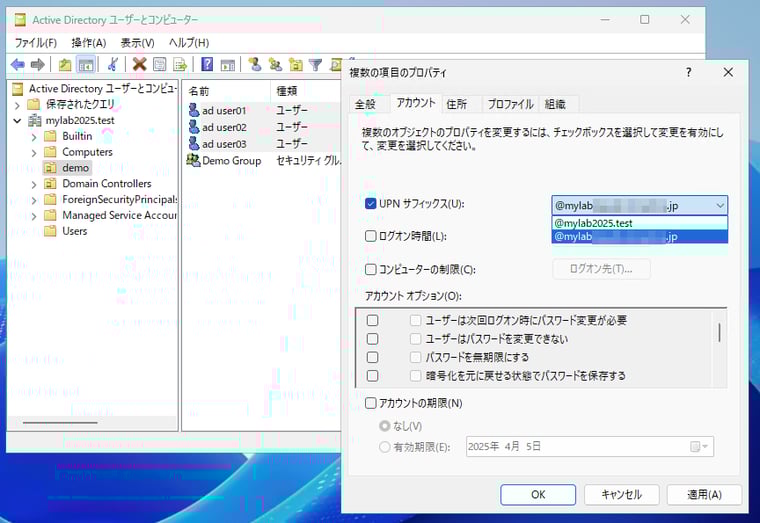Choose the highlighted .jp suffix option
Viewport: 760px width, 523px height.
(x=639, y=237)
